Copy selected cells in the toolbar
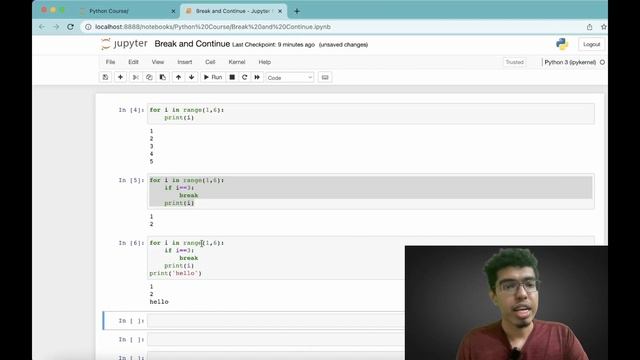The image size is (640, 360). tap(149, 77)
